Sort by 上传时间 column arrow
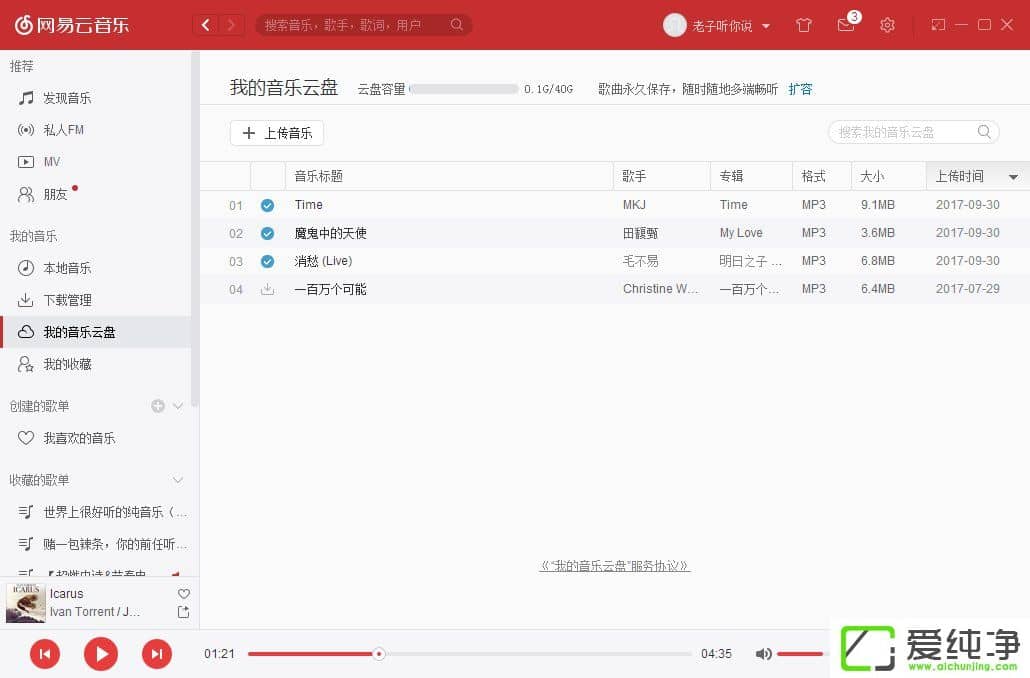Viewport: 1030px width, 678px height. click(x=1013, y=177)
